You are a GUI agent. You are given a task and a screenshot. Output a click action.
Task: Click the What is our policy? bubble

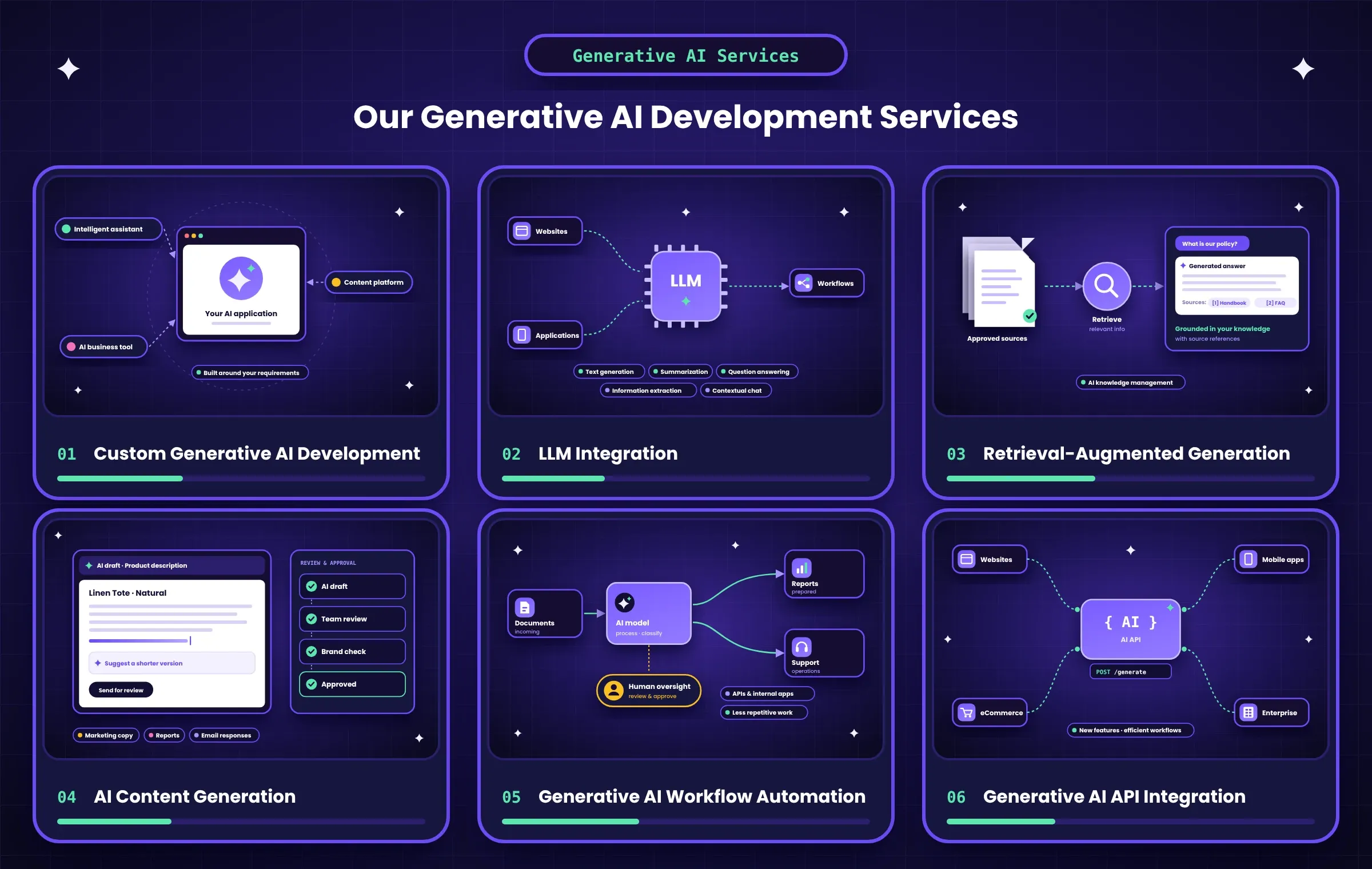(x=1212, y=244)
